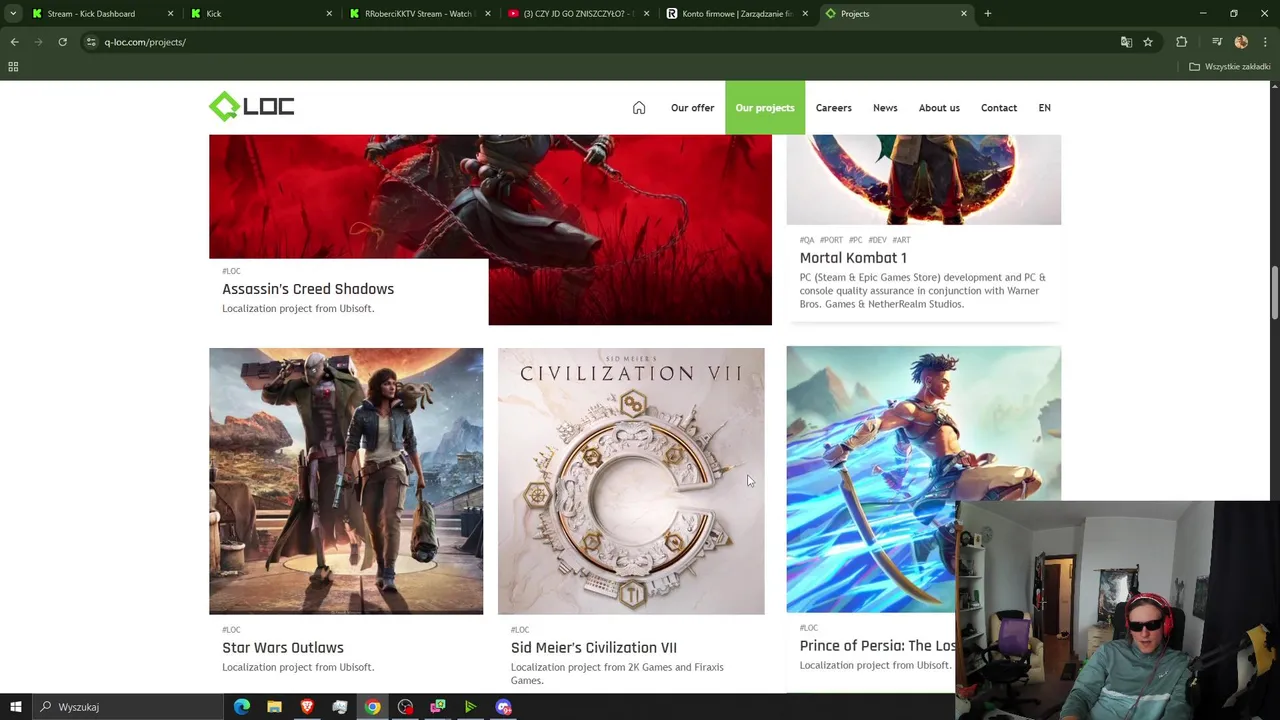1280x720 pixels.
Task: Open the Wszystkie zakładki bookmarks folder
Action: tap(1230, 67)
